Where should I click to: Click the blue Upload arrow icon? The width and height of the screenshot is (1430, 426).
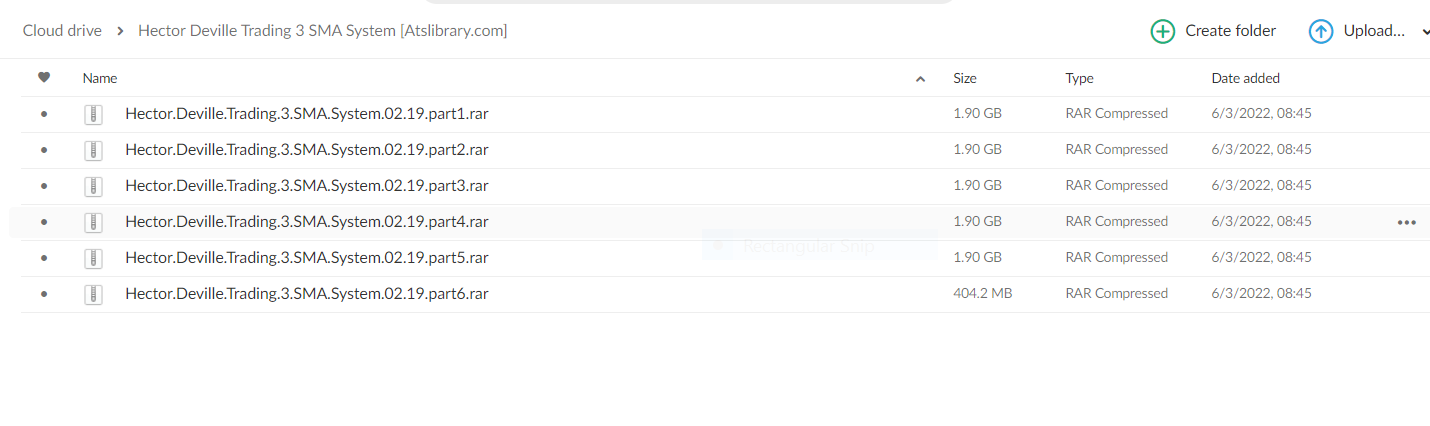click(1321, 31)
